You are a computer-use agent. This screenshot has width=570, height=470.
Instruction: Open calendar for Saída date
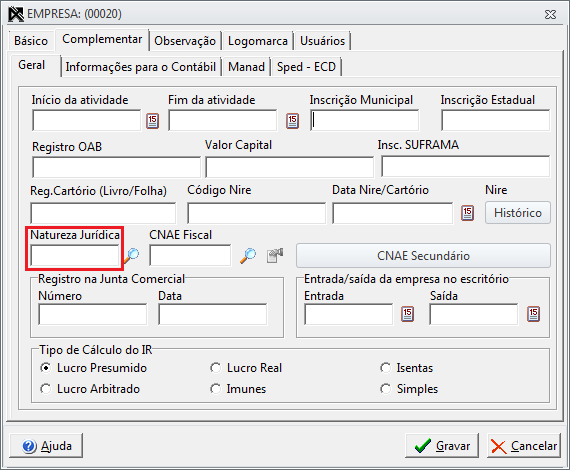pos(533,314)
